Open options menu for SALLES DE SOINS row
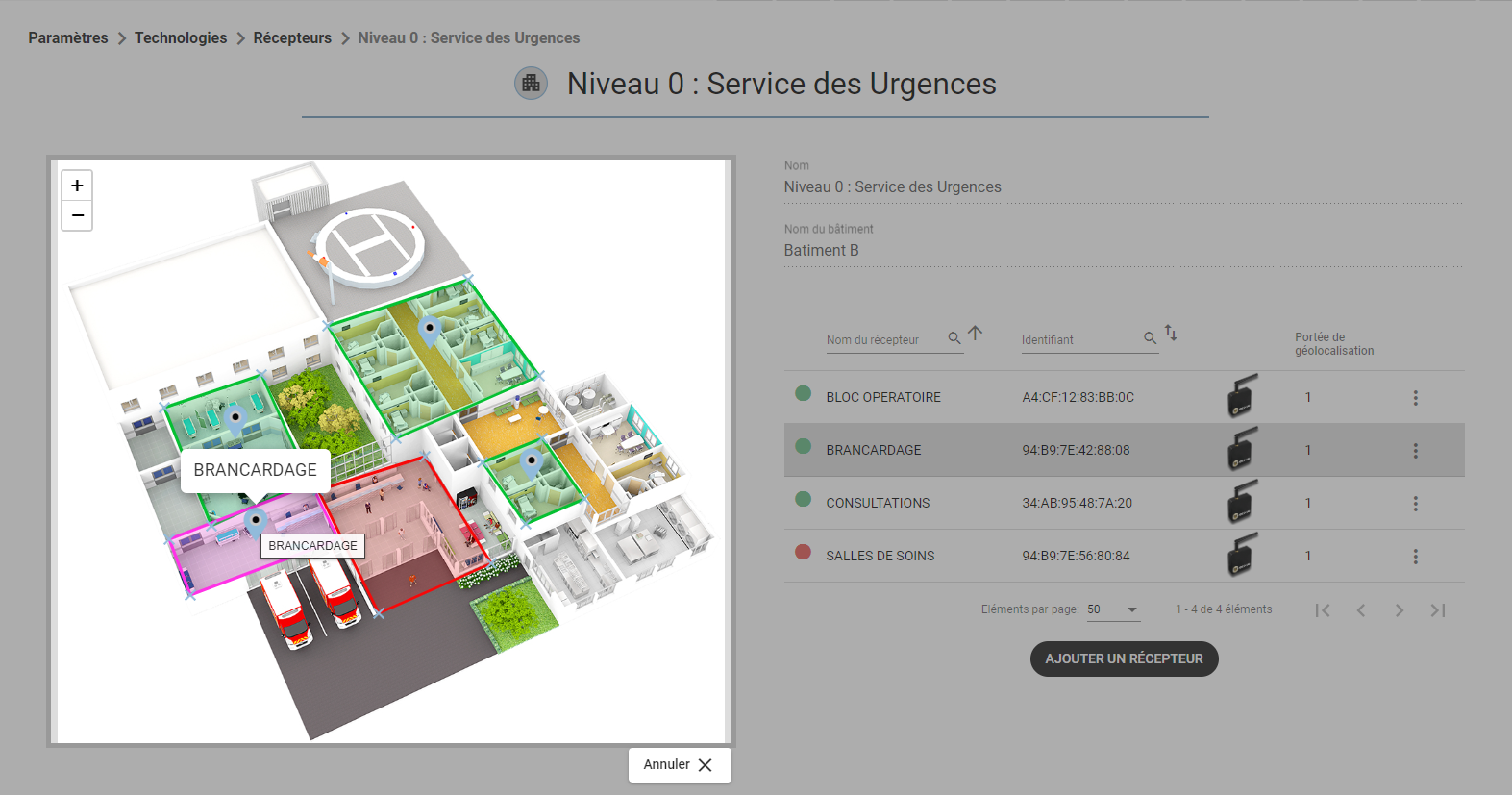Screen dimensions: 1512x795 click(x=1416, y=556)
